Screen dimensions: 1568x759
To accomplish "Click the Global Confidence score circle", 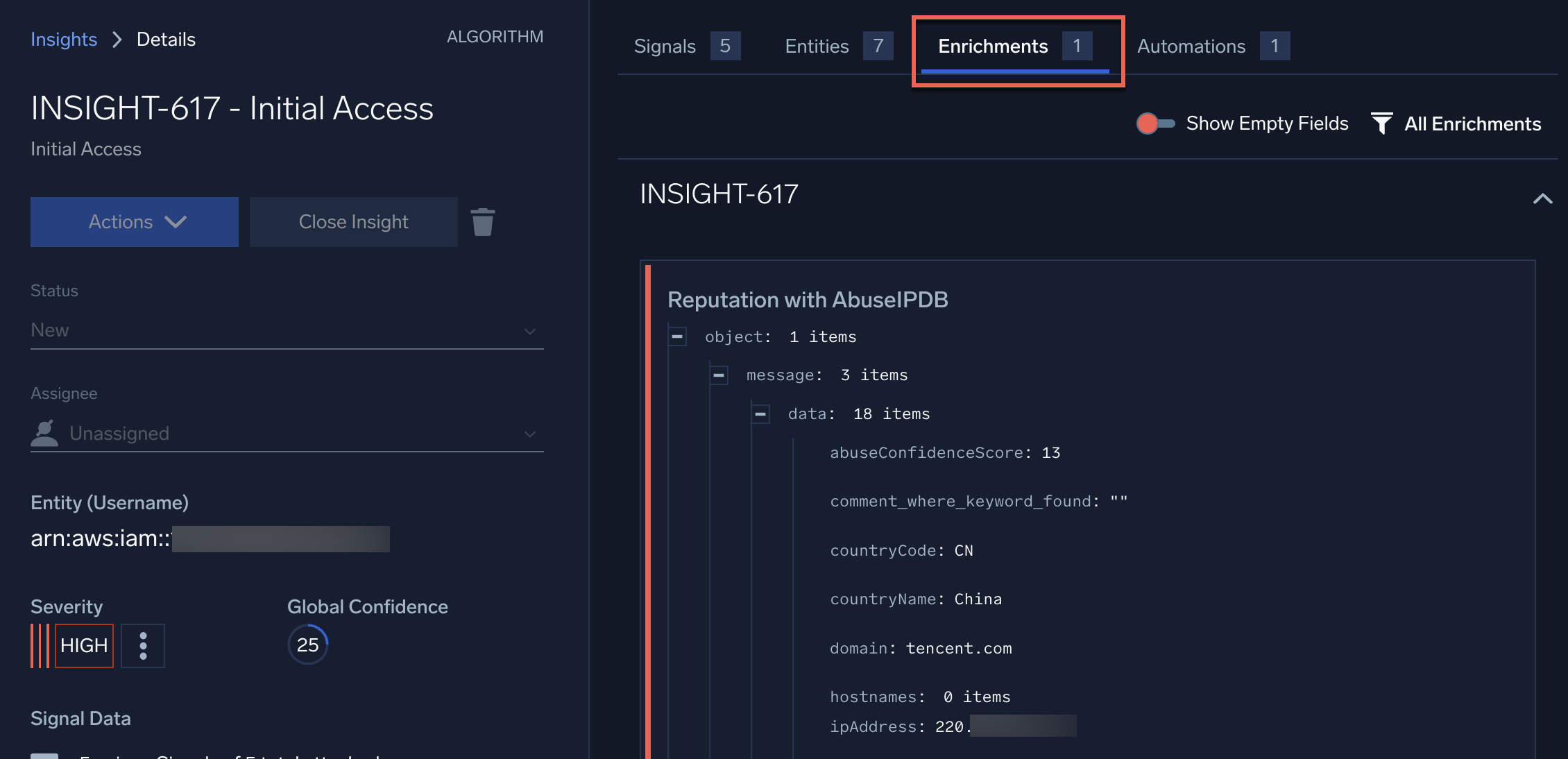I will click(x=307, y=644).
